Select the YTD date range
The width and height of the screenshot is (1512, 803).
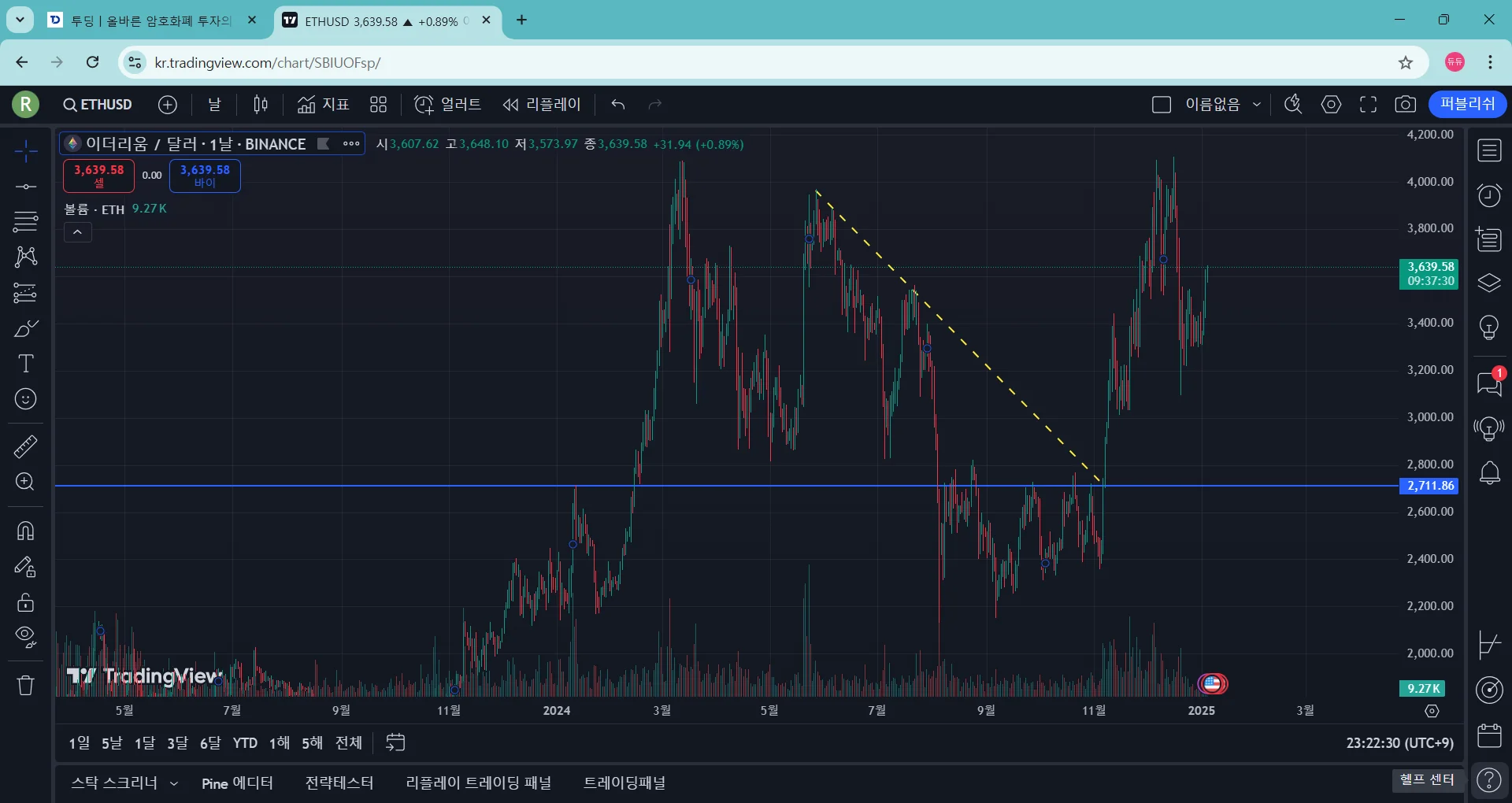coord(245,742)
